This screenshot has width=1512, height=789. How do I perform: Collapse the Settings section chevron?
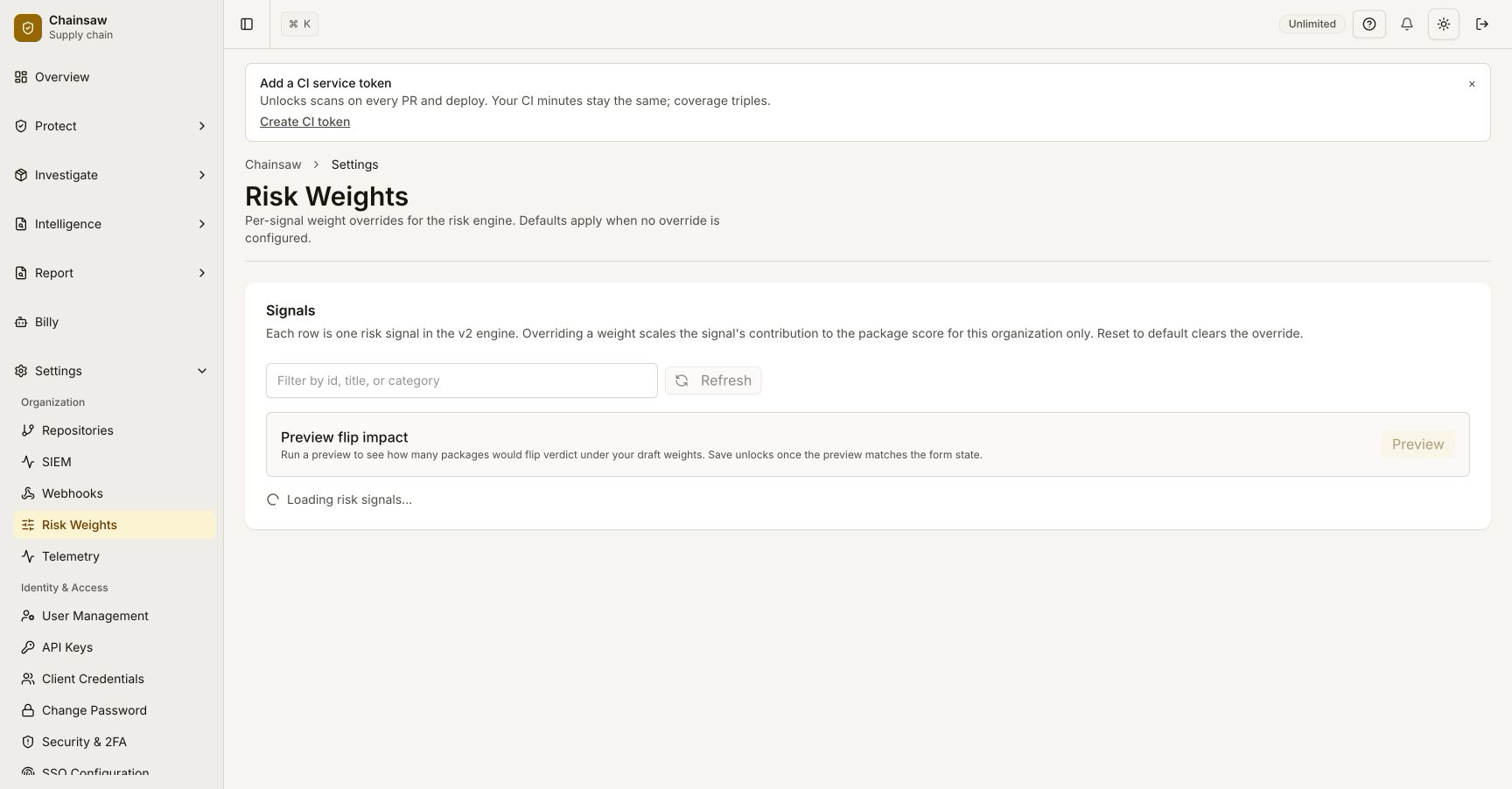[202, 371]
